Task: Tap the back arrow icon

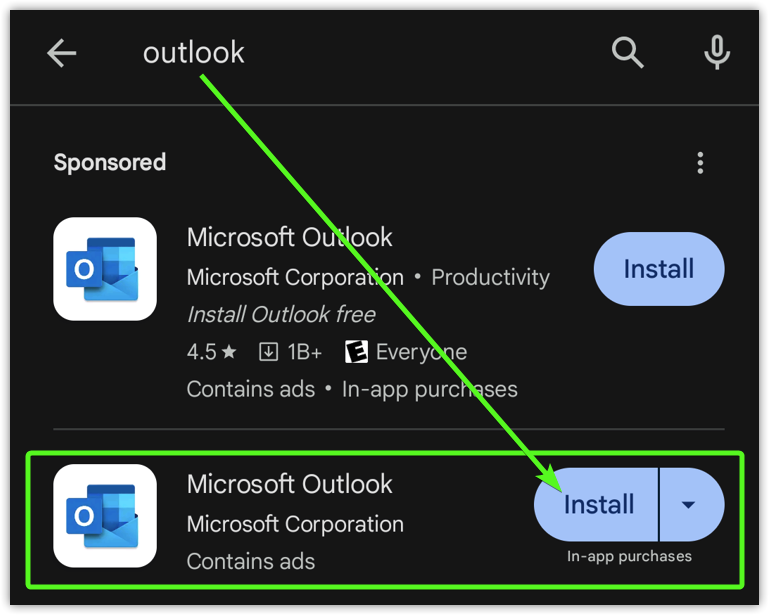Action: [62, 52]
